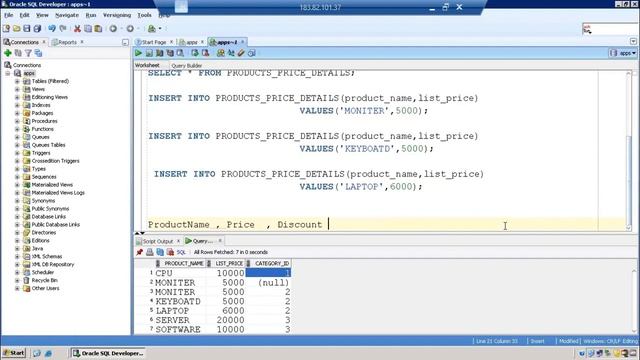This screenshot has height=360, width=640.
Task: Run statement with the green play icon
Action: tap(138, 53)
